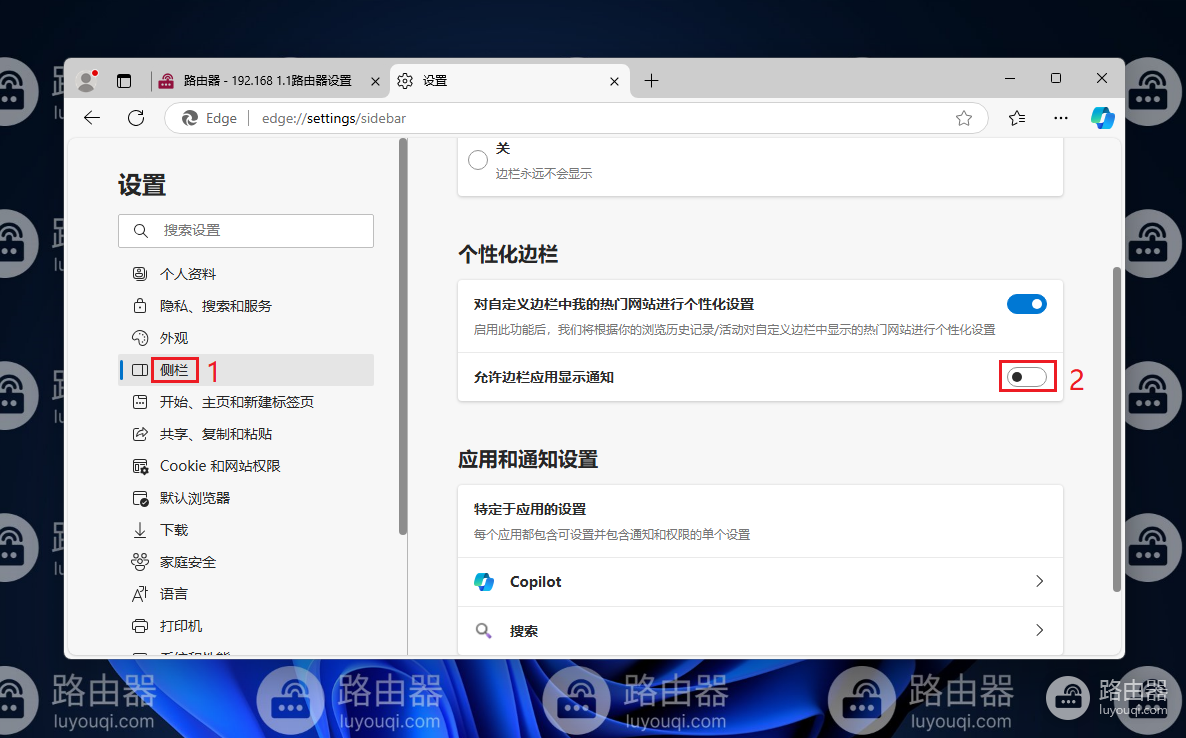Open the Copilot icon in toolbar
Image resolution: width=1186 pixels, height=738 pixels.
coord(1102,118)
